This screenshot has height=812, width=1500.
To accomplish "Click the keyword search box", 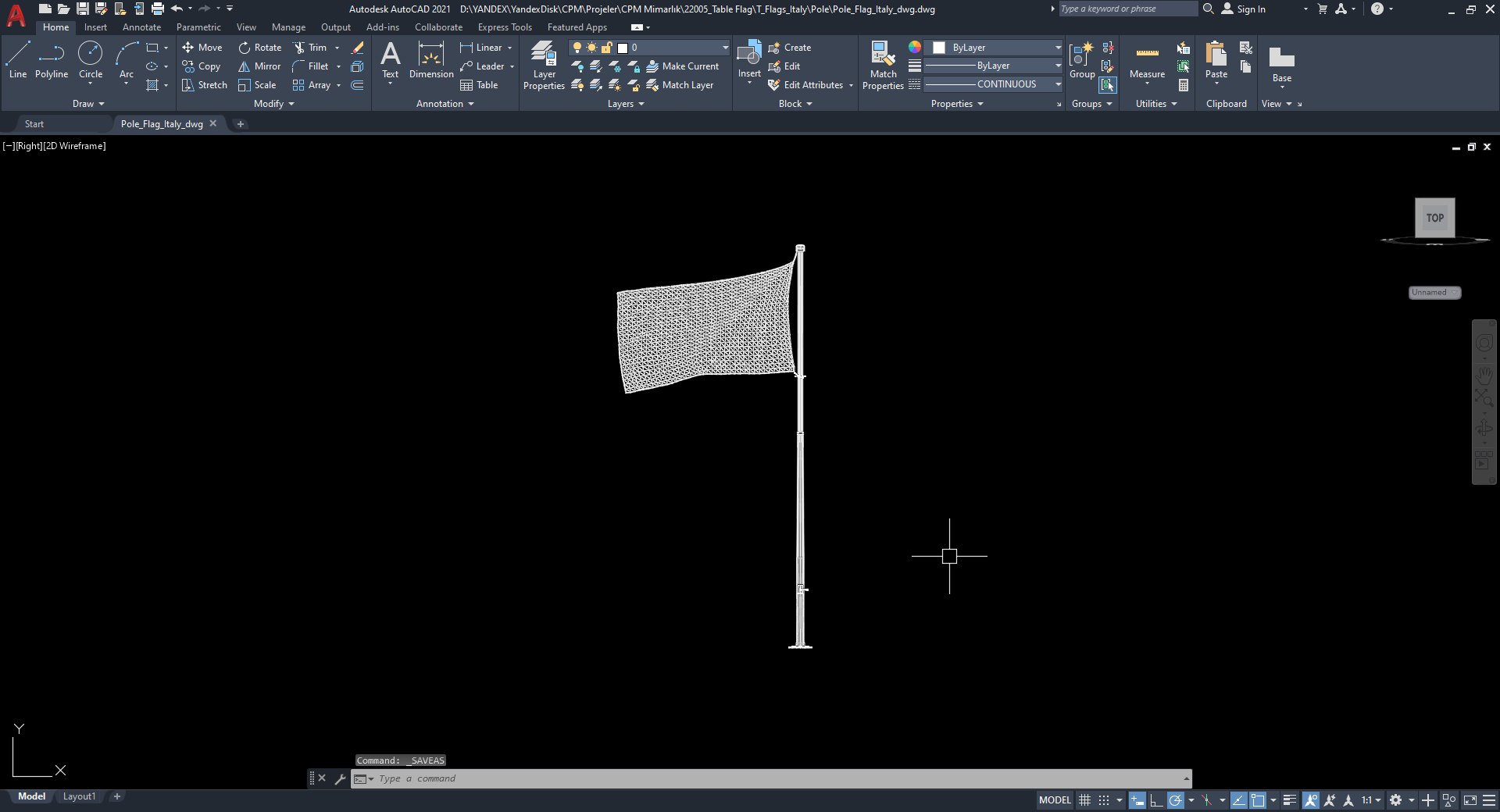I will [x=1127, y=9].
